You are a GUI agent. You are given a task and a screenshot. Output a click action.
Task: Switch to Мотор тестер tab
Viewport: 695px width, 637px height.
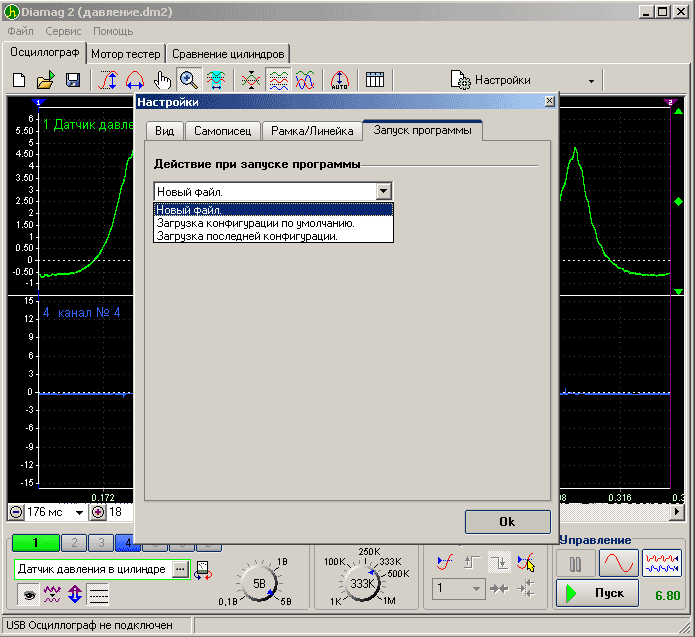point(125,54)
